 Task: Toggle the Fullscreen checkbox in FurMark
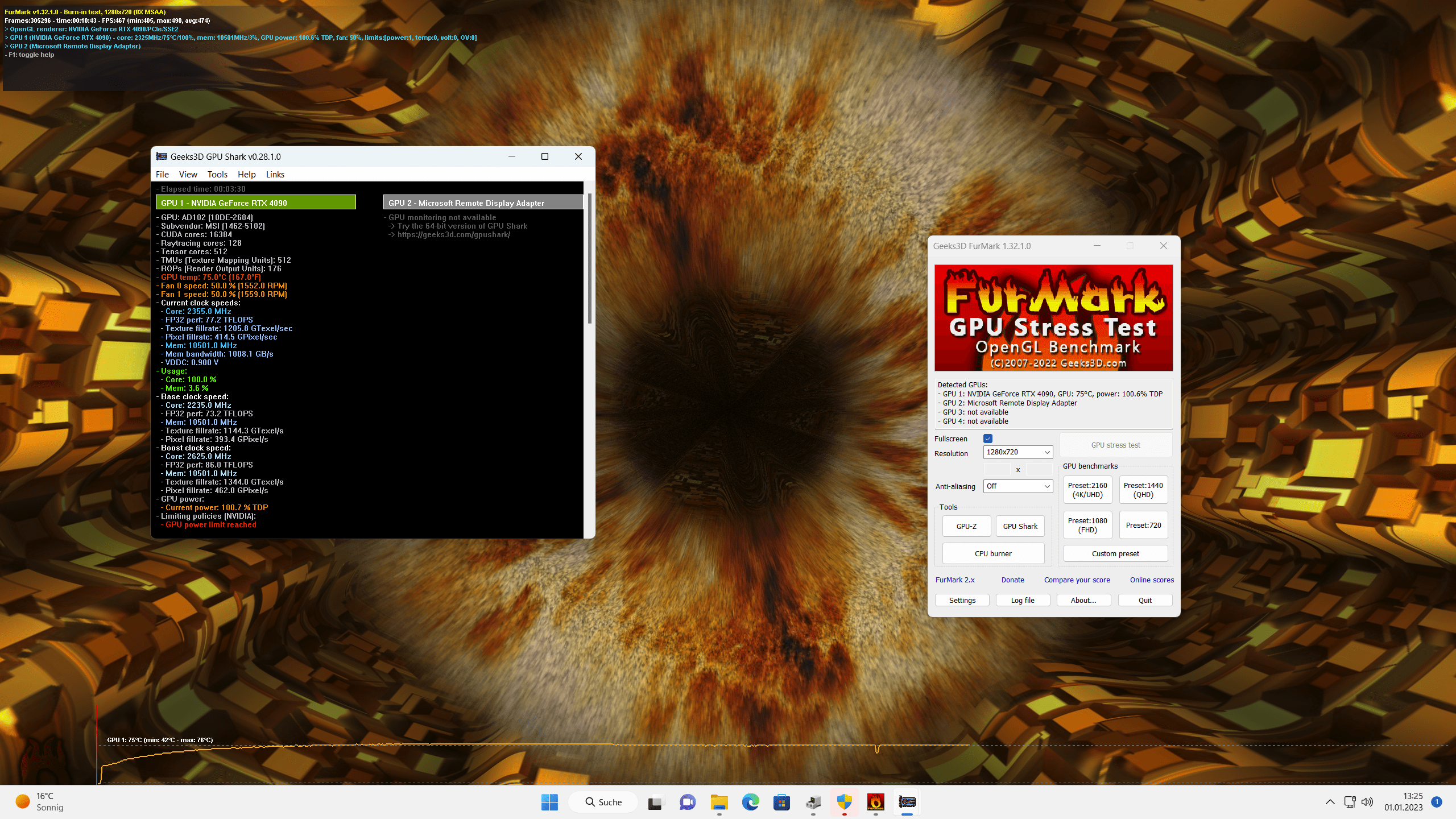point(988,439)
